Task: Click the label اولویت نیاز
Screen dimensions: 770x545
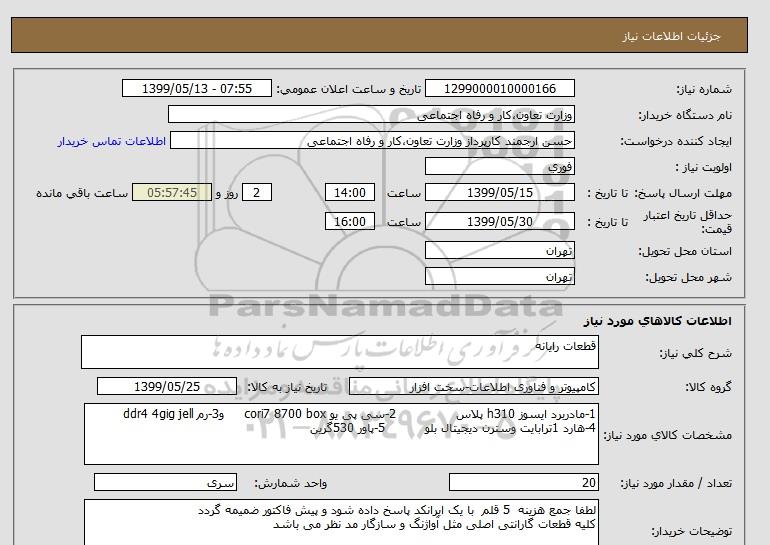Action: pyautogui.click(x=703, y=167)
